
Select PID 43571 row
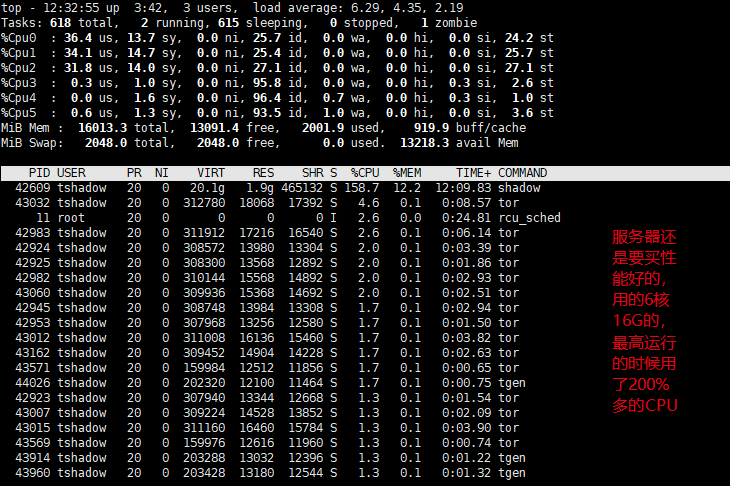tap(33, 368)
